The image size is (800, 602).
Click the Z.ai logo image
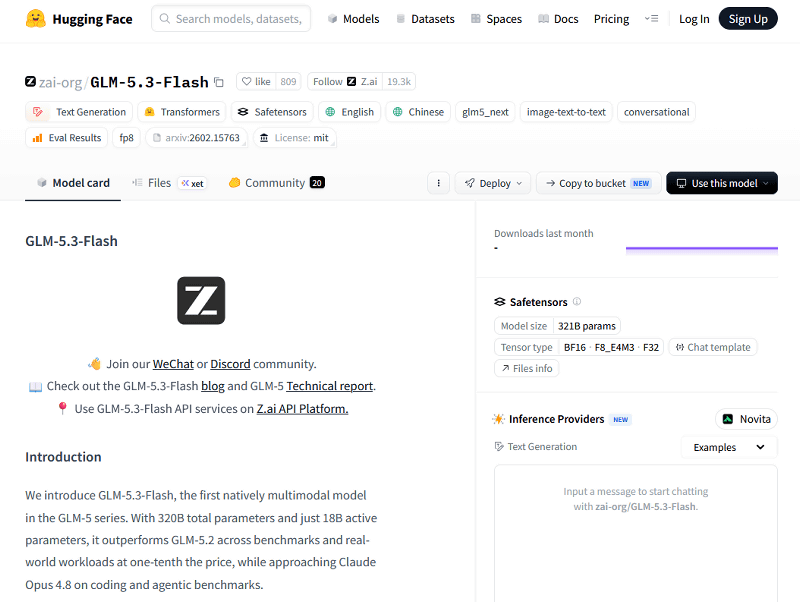click(201, 300)
